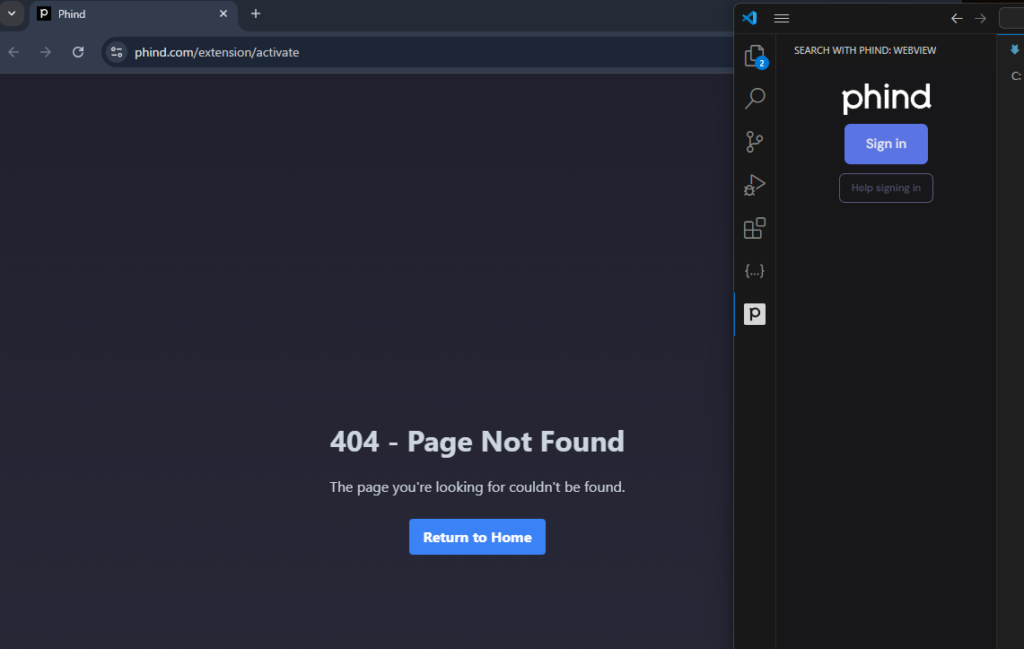Select the Phind icon in activity bar
Image resolution: width=1024 pixels, height=649 pixels.
(754, 314)
